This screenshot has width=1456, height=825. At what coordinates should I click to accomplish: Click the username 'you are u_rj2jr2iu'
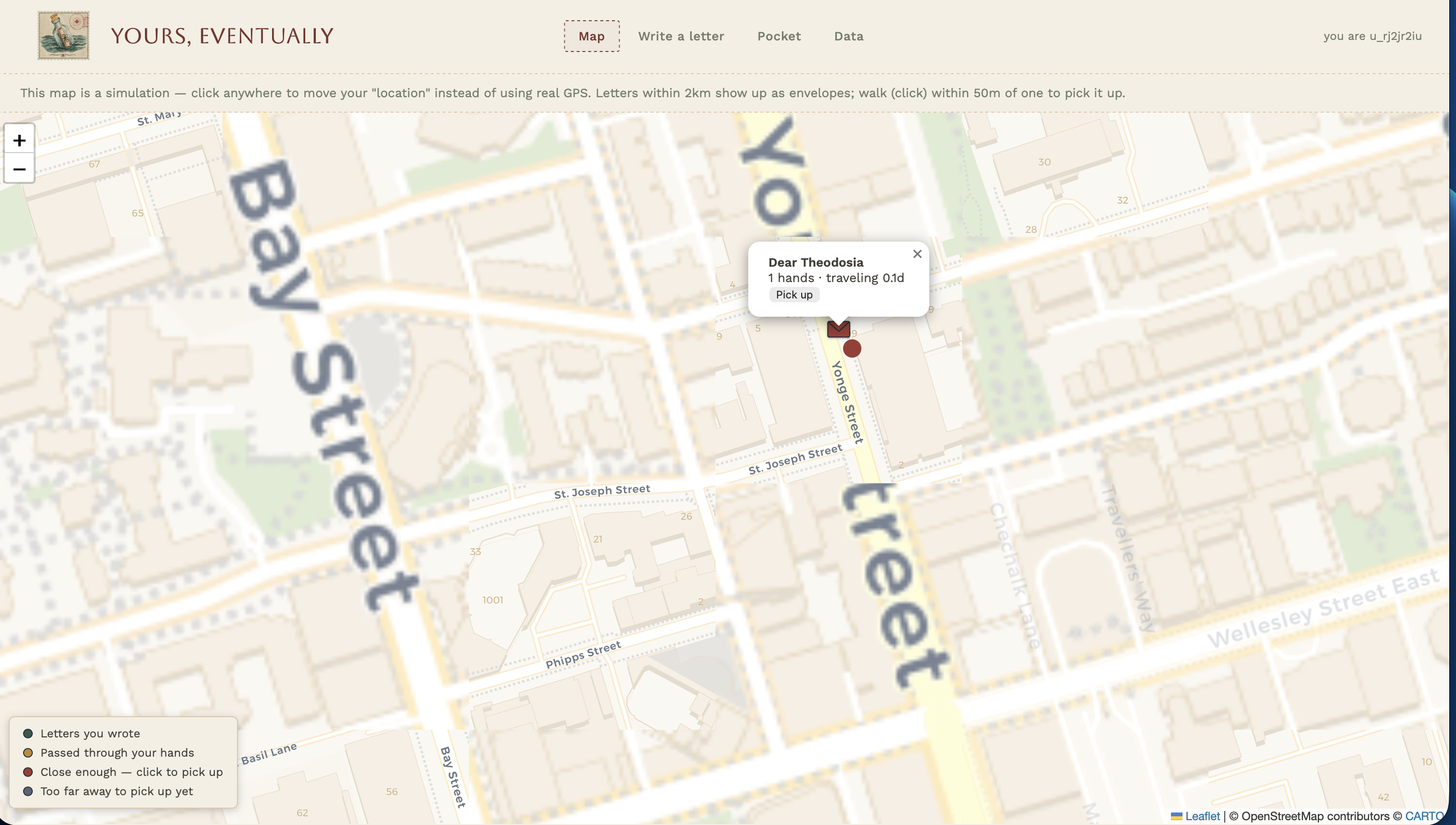(x=1372, y=36)
